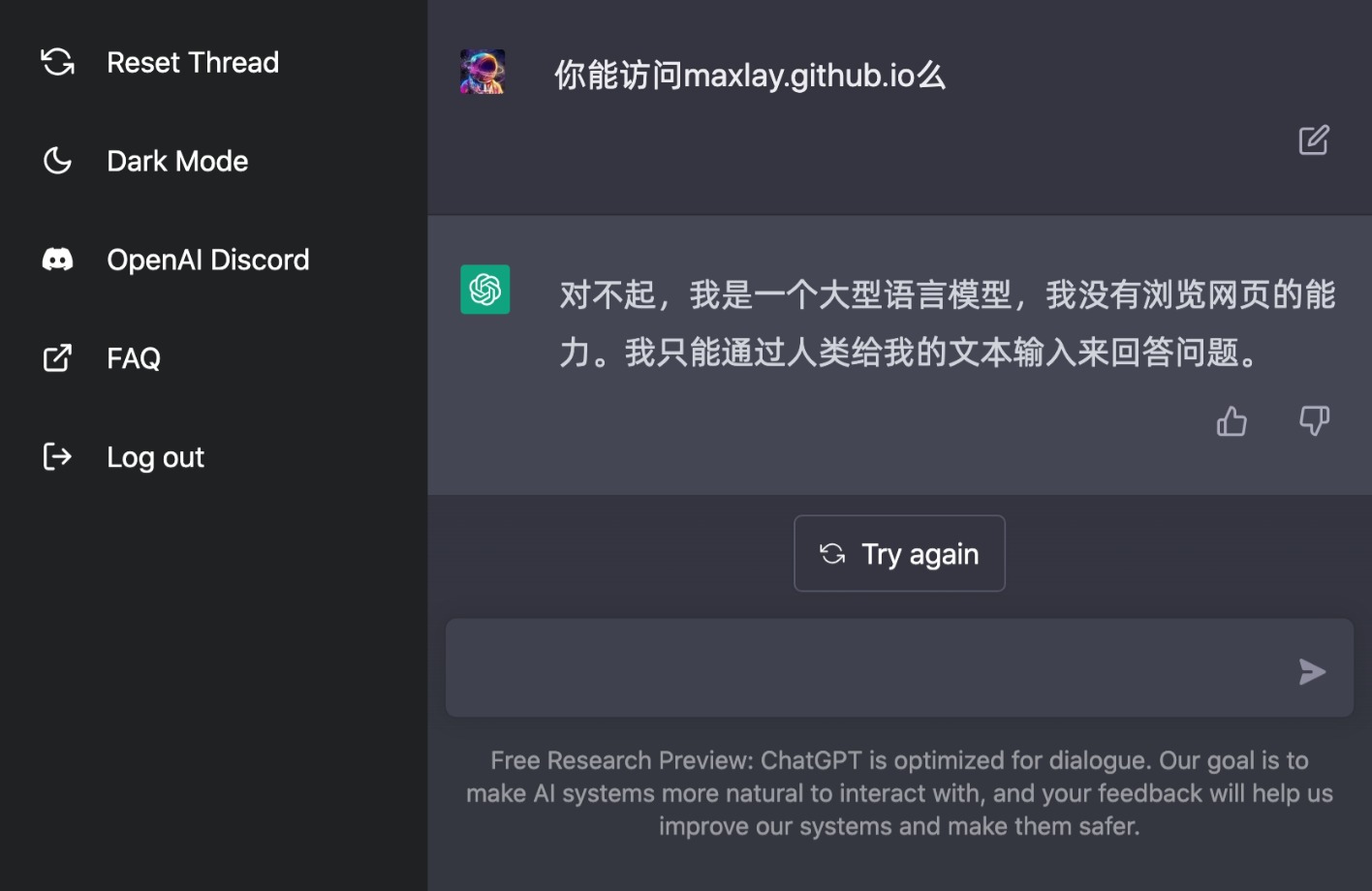Click the edit message pencil icon

click(x=1314, y=140)
